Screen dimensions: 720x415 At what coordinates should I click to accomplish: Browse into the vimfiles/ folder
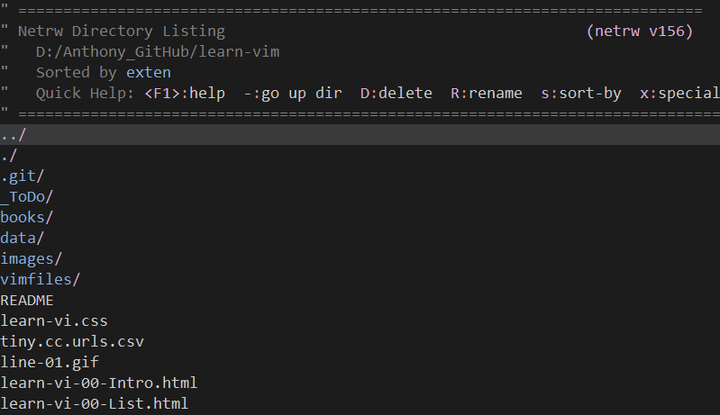point(40,280)
